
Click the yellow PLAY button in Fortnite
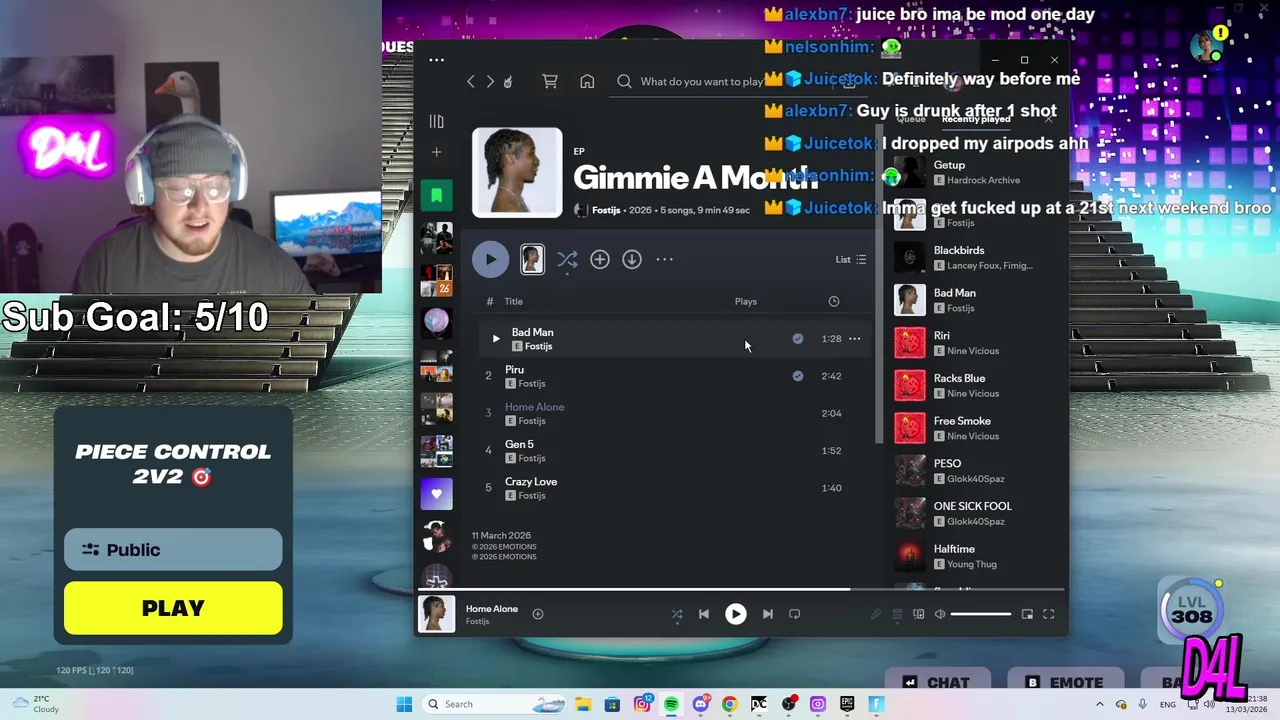(x=173, y=608)
